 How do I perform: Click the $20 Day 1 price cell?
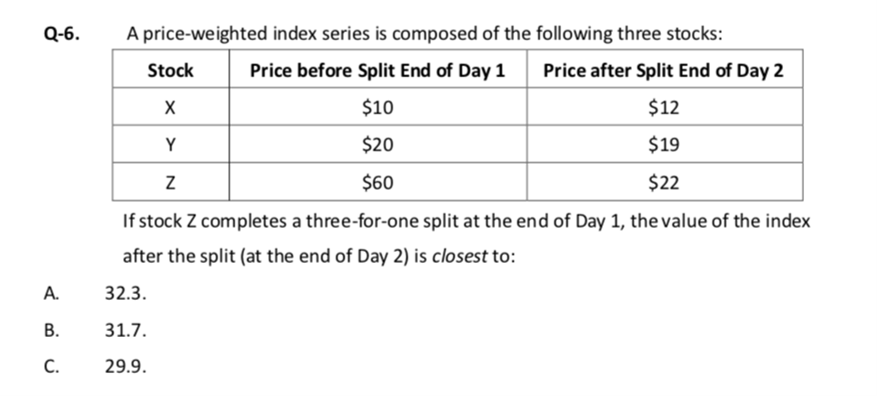378,144
